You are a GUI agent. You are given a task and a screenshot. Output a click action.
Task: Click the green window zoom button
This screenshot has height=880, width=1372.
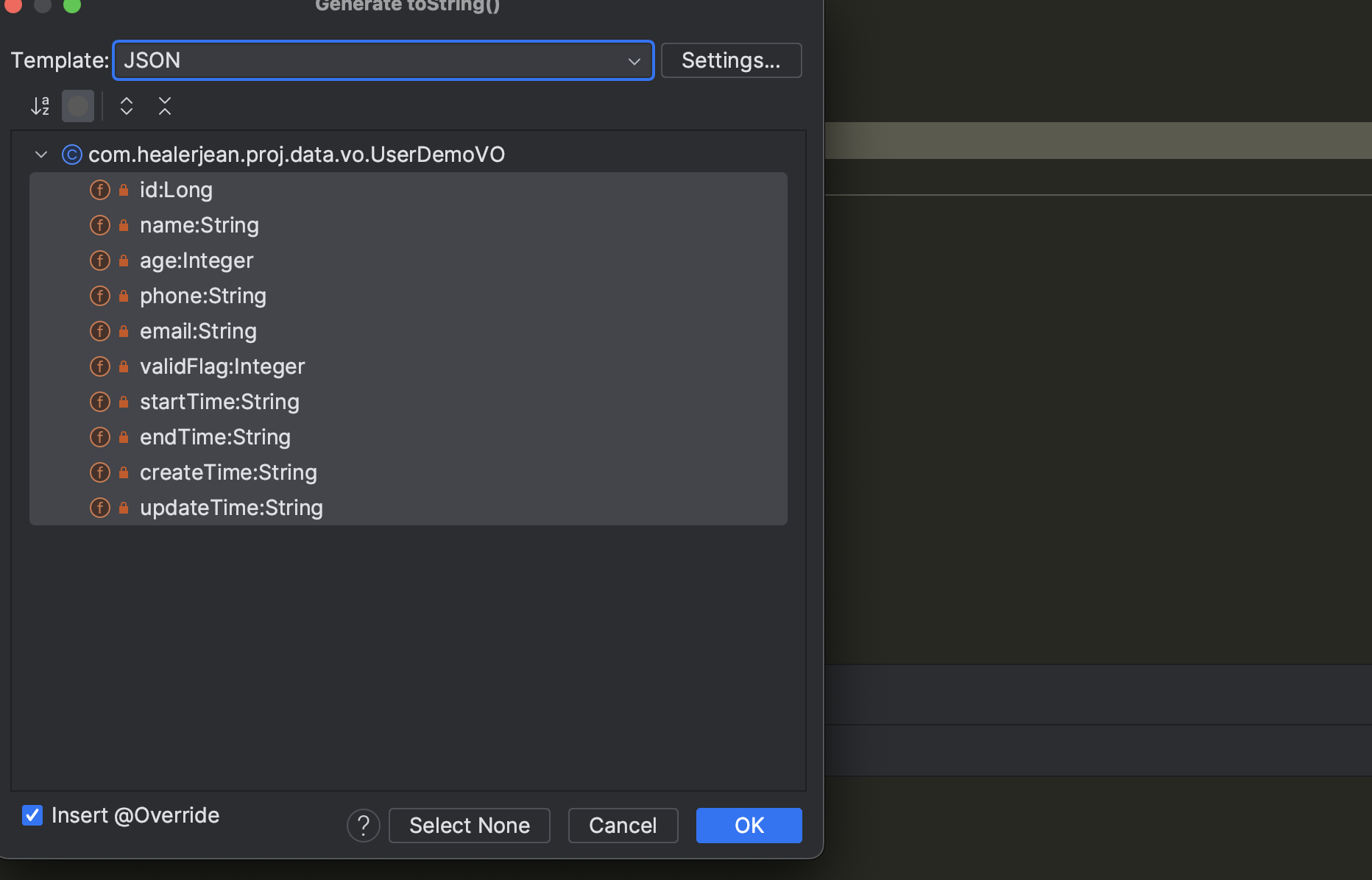pos(71,4)
